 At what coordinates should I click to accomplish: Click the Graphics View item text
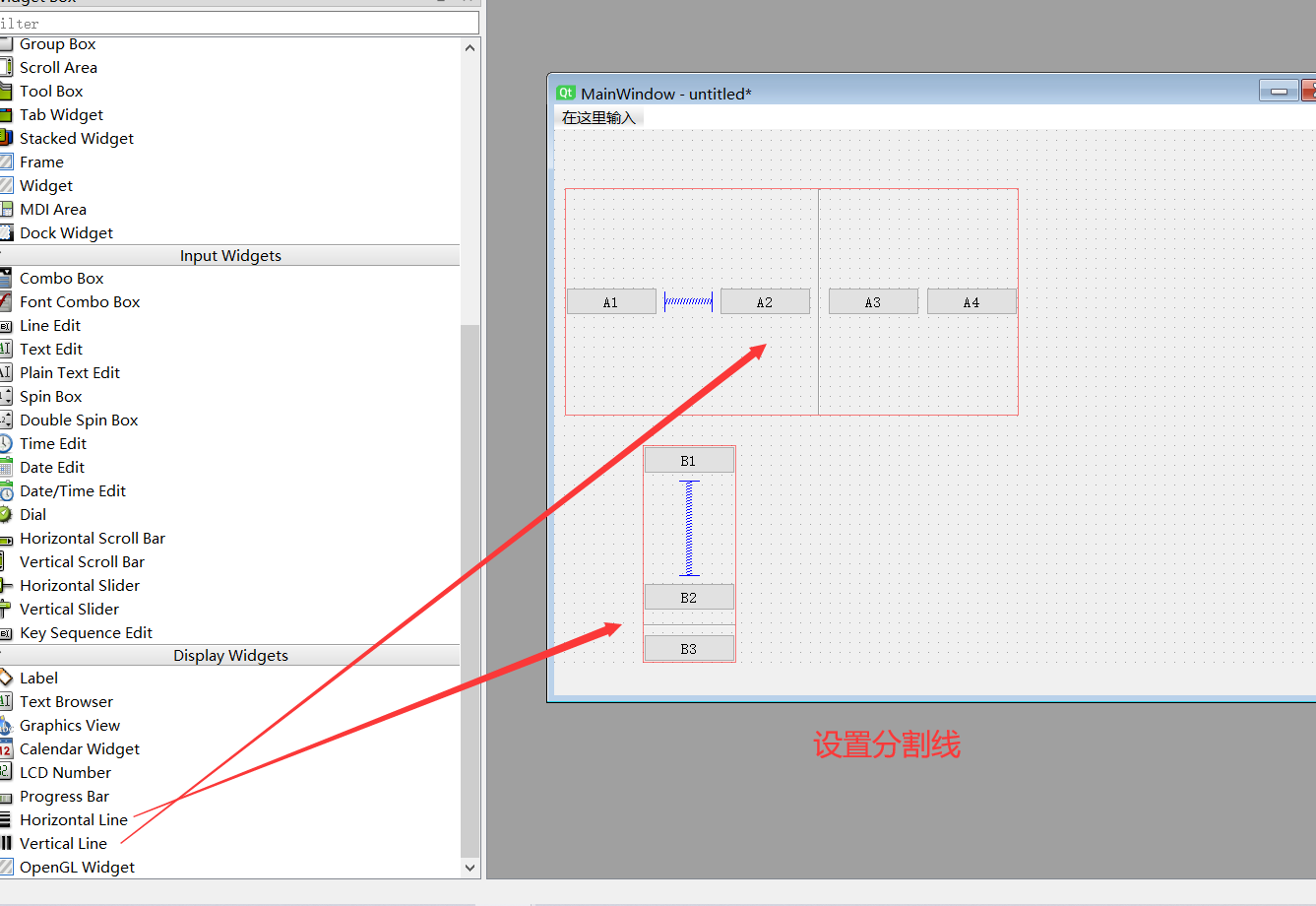coord(70,725)
